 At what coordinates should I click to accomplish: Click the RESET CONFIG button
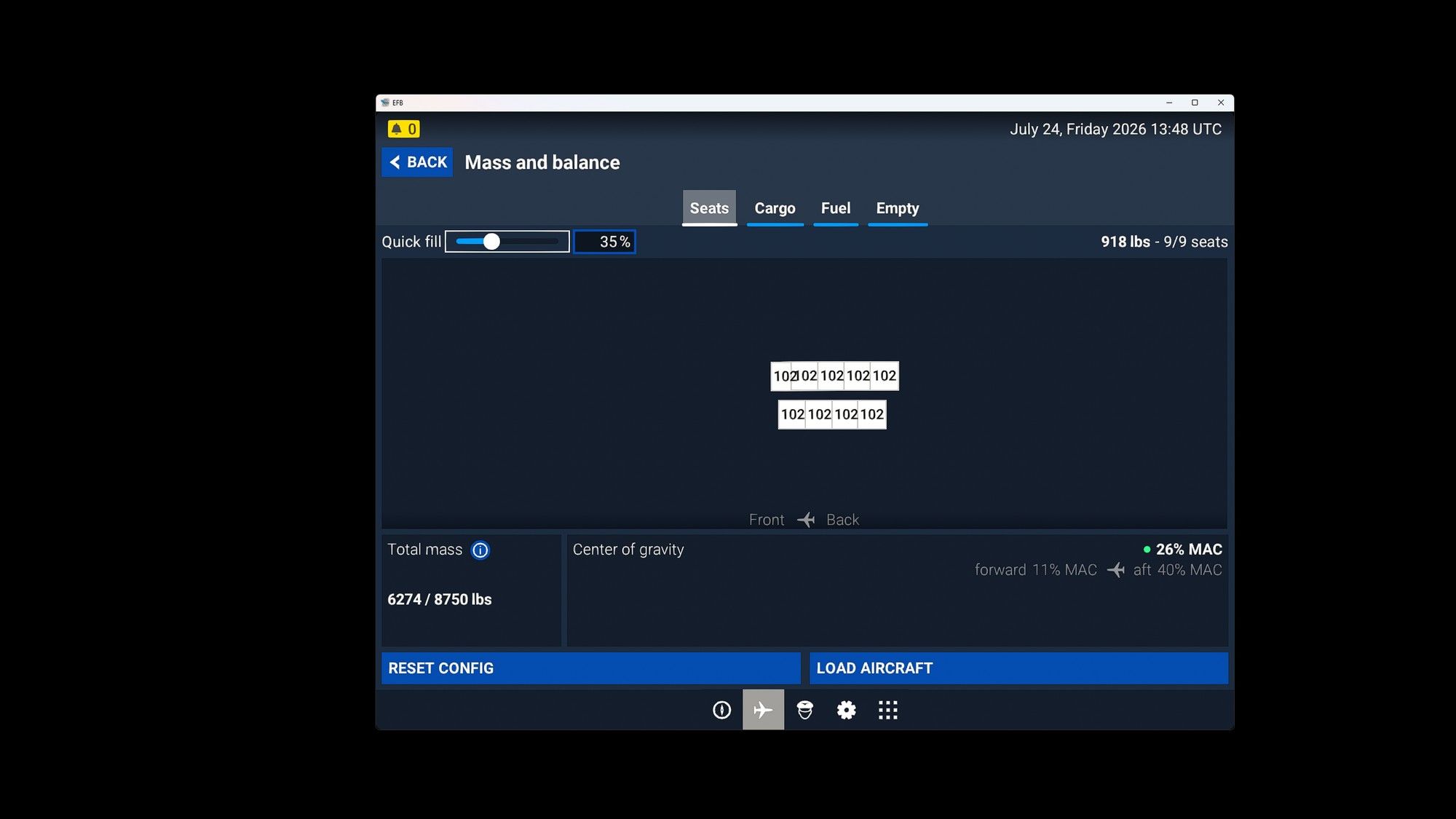coord(590,668)
